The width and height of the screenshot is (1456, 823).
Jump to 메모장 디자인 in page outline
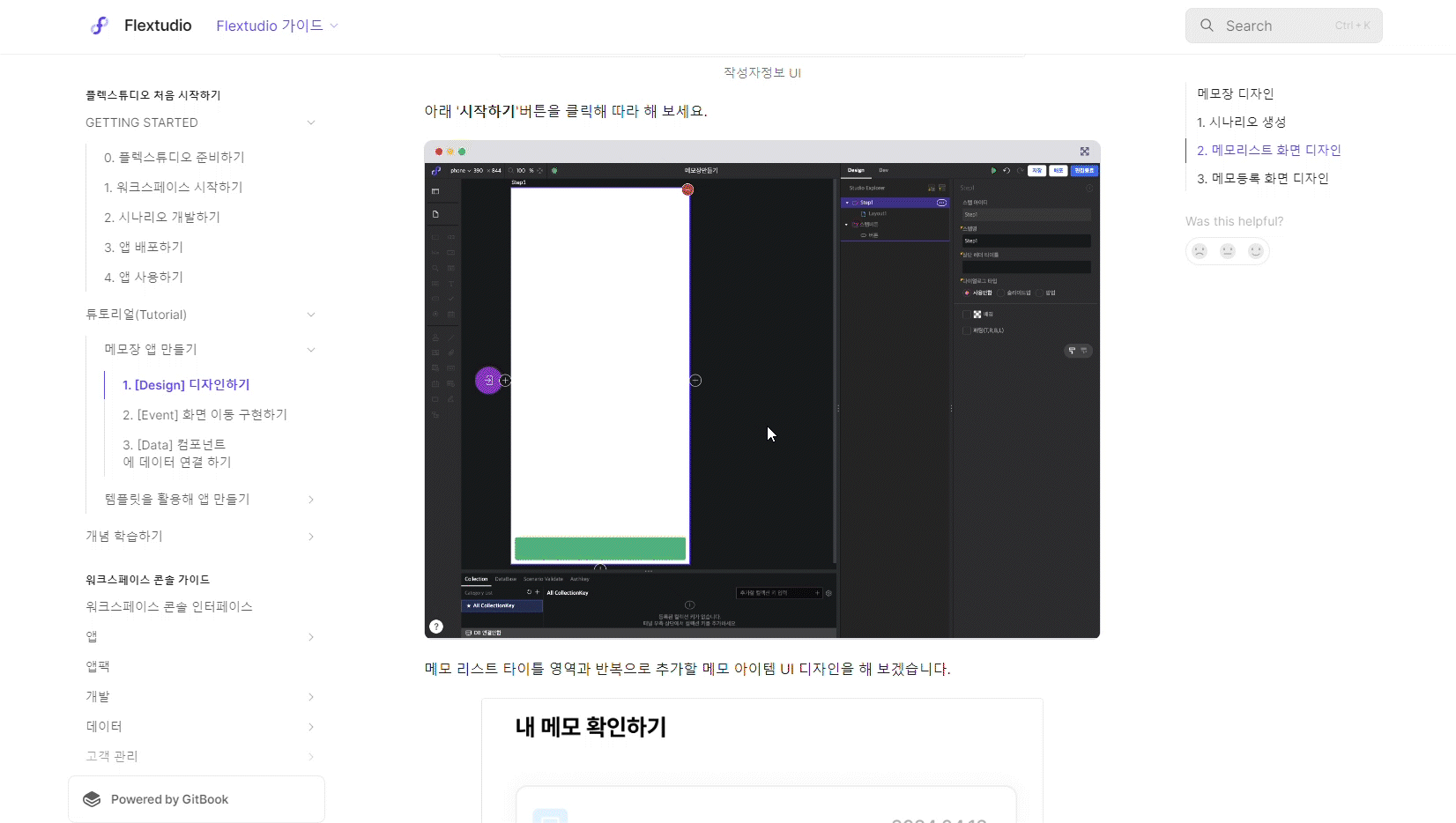tap(1235, 93)
